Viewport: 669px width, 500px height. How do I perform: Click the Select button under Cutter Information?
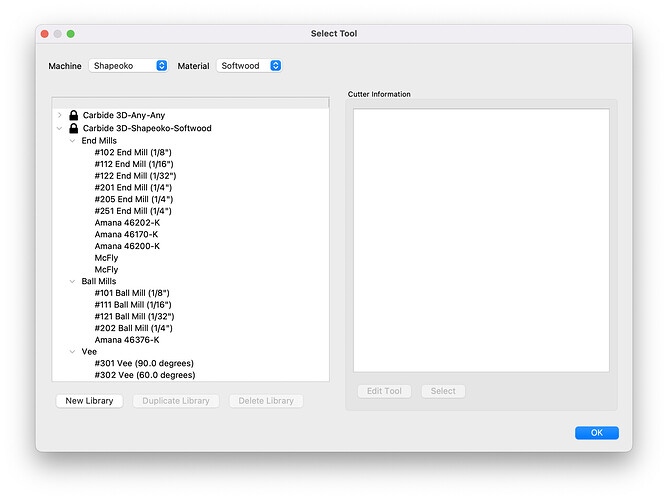[443, 391]
